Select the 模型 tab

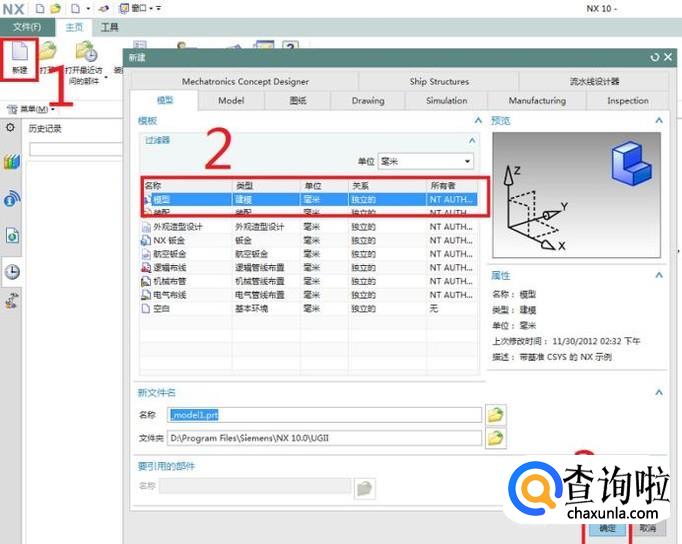(x=164, y=100)
